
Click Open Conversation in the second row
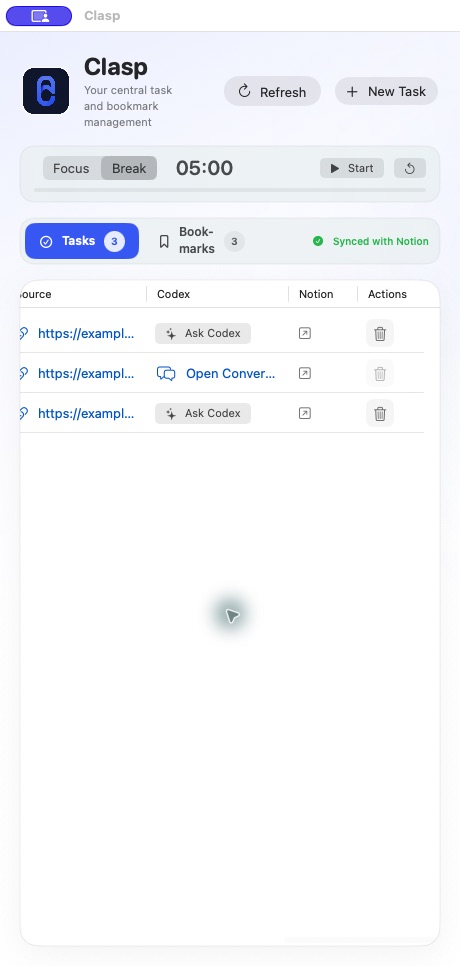216,373
